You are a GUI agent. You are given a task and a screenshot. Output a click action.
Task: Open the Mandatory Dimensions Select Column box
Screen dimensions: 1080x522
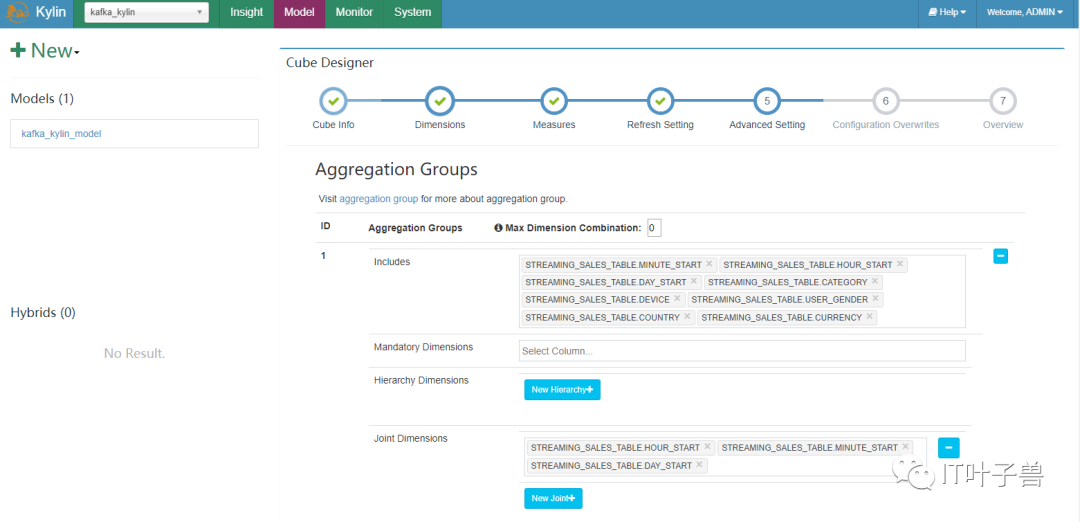point(742,351)
